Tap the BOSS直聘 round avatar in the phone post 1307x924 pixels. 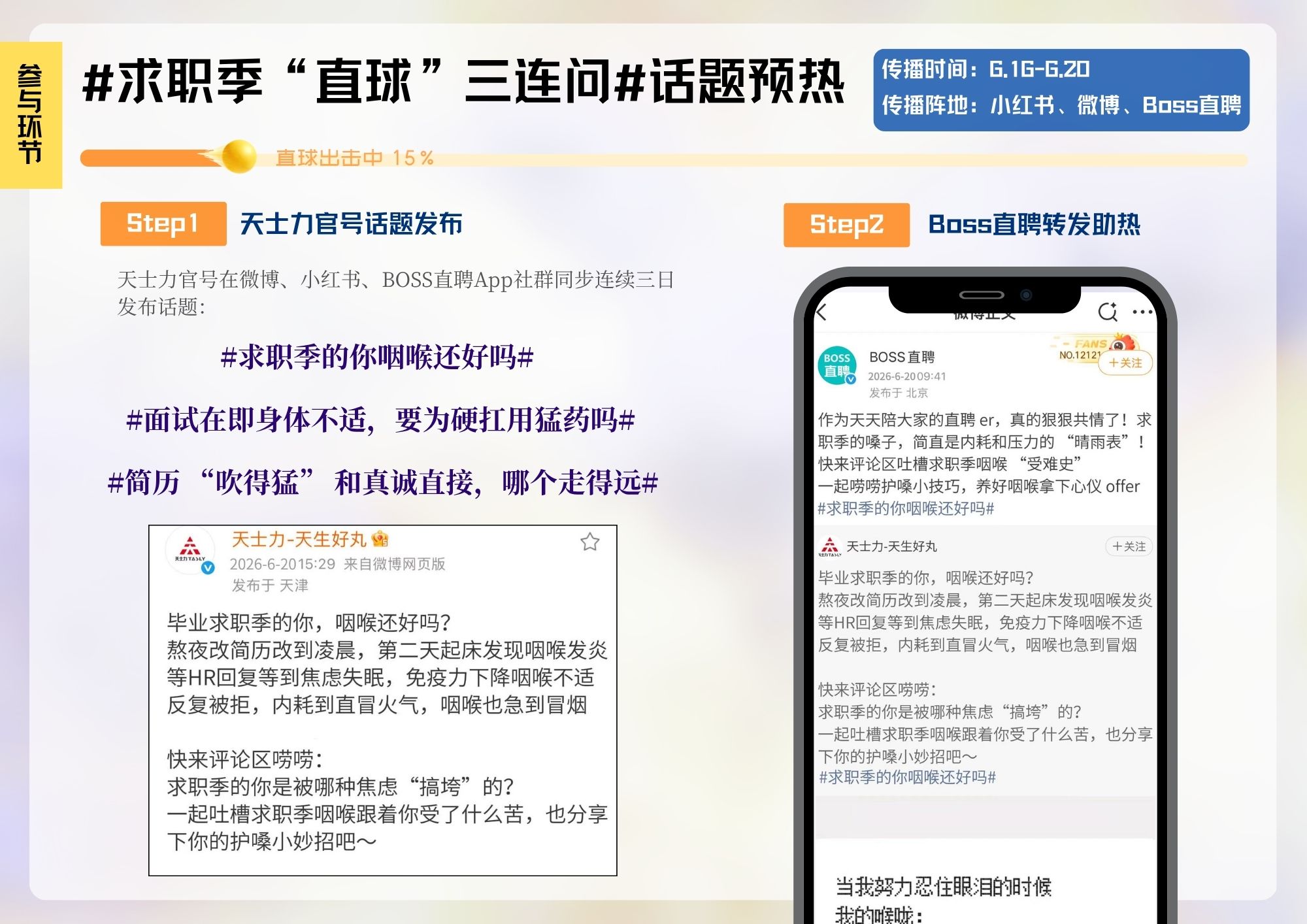click(x=837, y=365)
